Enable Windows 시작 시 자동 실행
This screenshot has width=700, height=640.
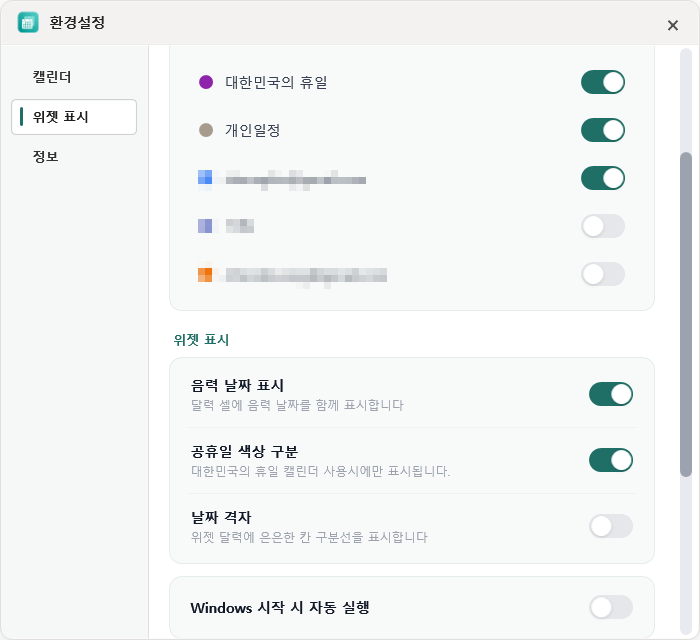coord(611,607)
